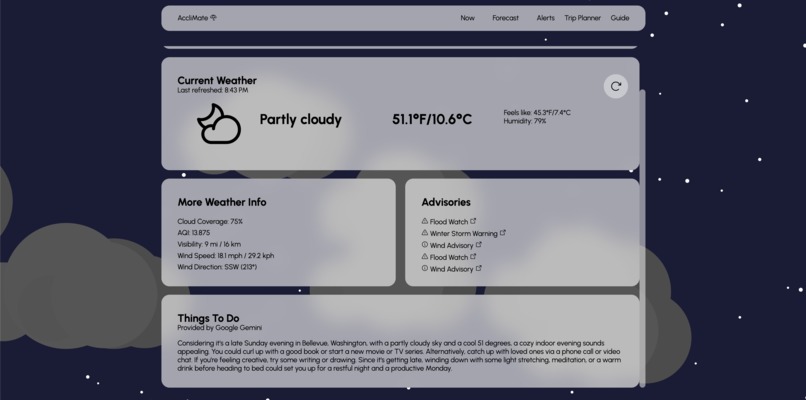The height and width of the screenshot is (400, 806).
Task: Click warning triangle icon beside Winter Storm Warning
Action: [425, 233]
